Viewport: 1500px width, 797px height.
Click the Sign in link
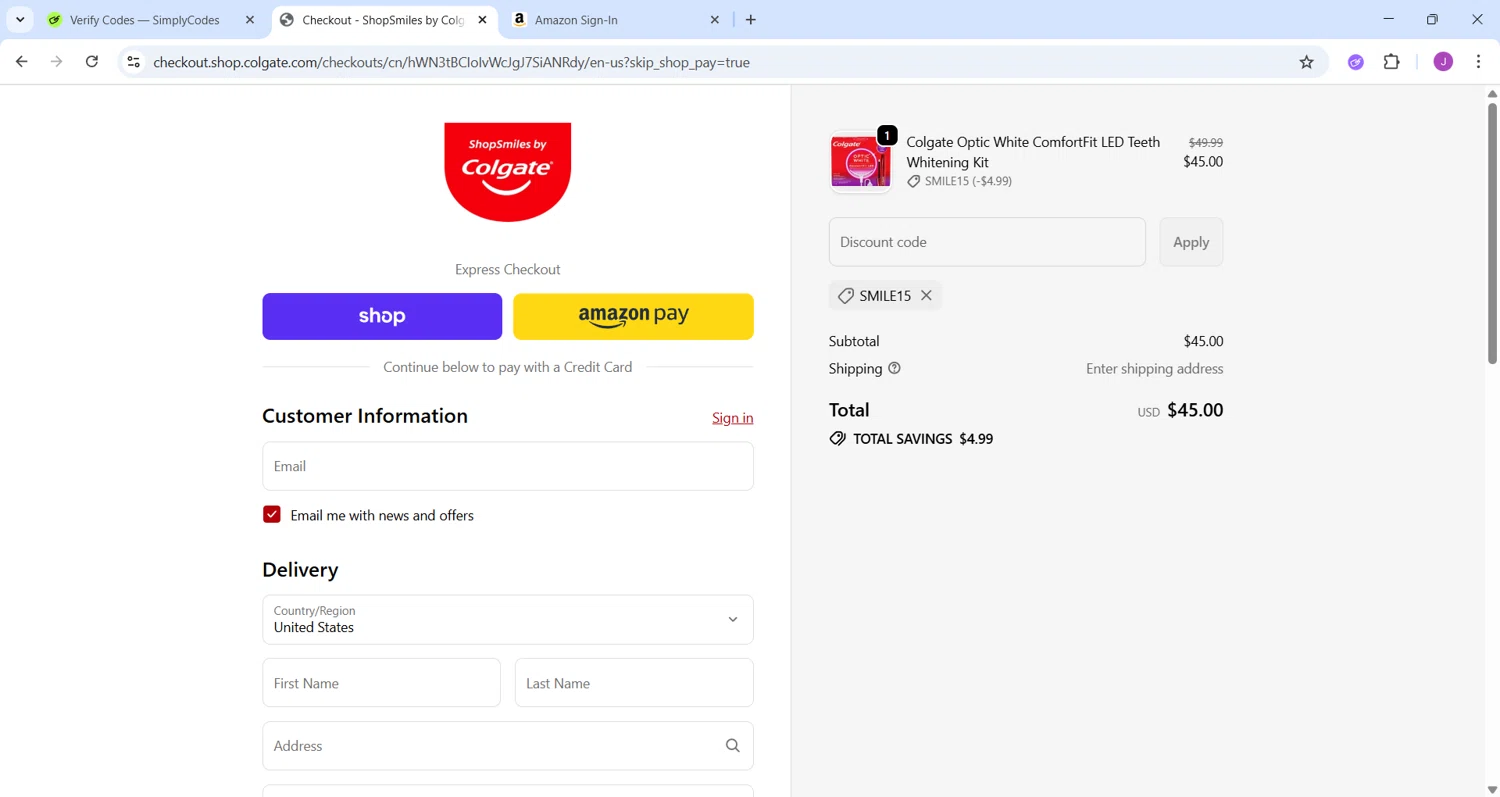pos(732,418)
